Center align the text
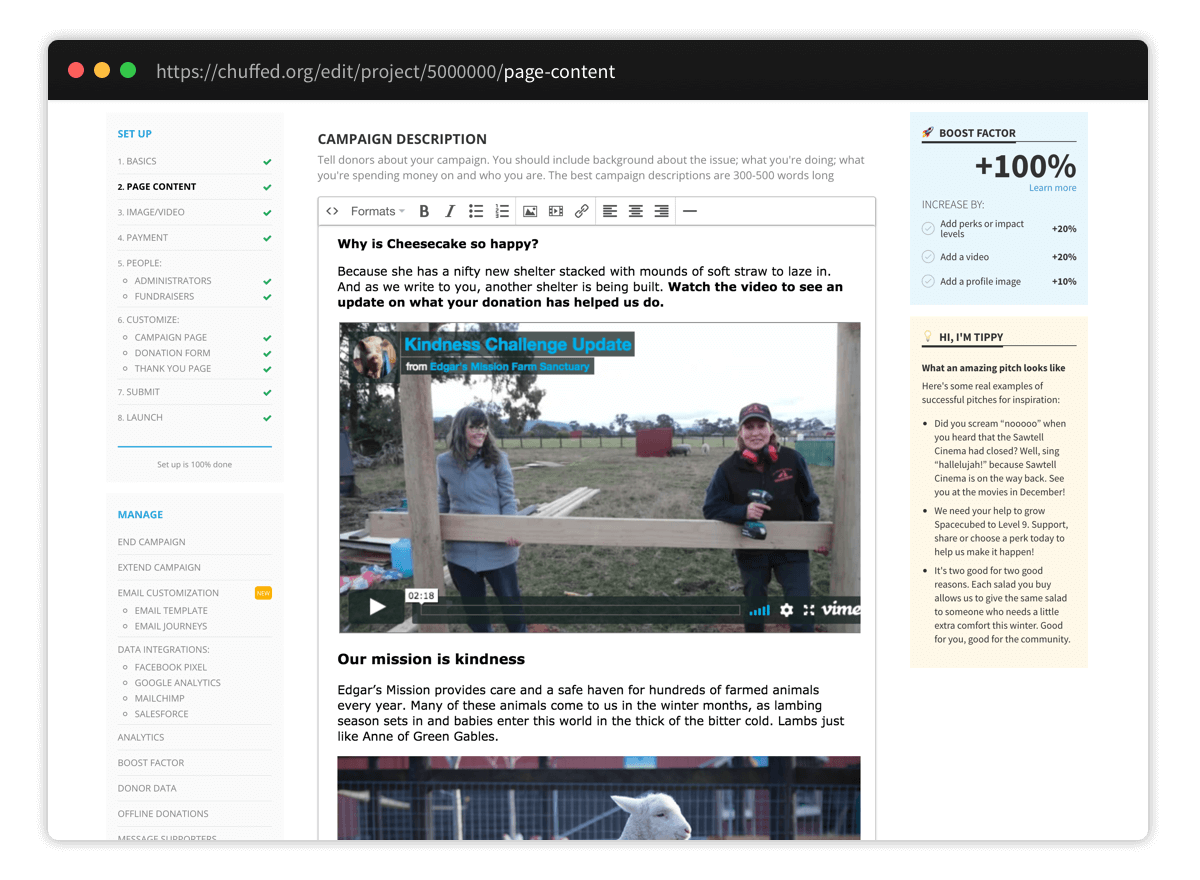1200x880 pixels. tap(635, 211)
